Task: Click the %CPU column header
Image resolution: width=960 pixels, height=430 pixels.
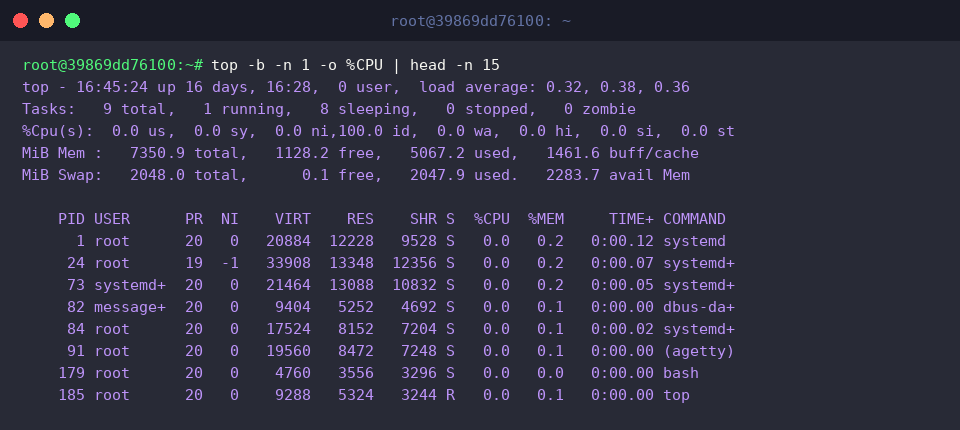Action: pos(491,219)
